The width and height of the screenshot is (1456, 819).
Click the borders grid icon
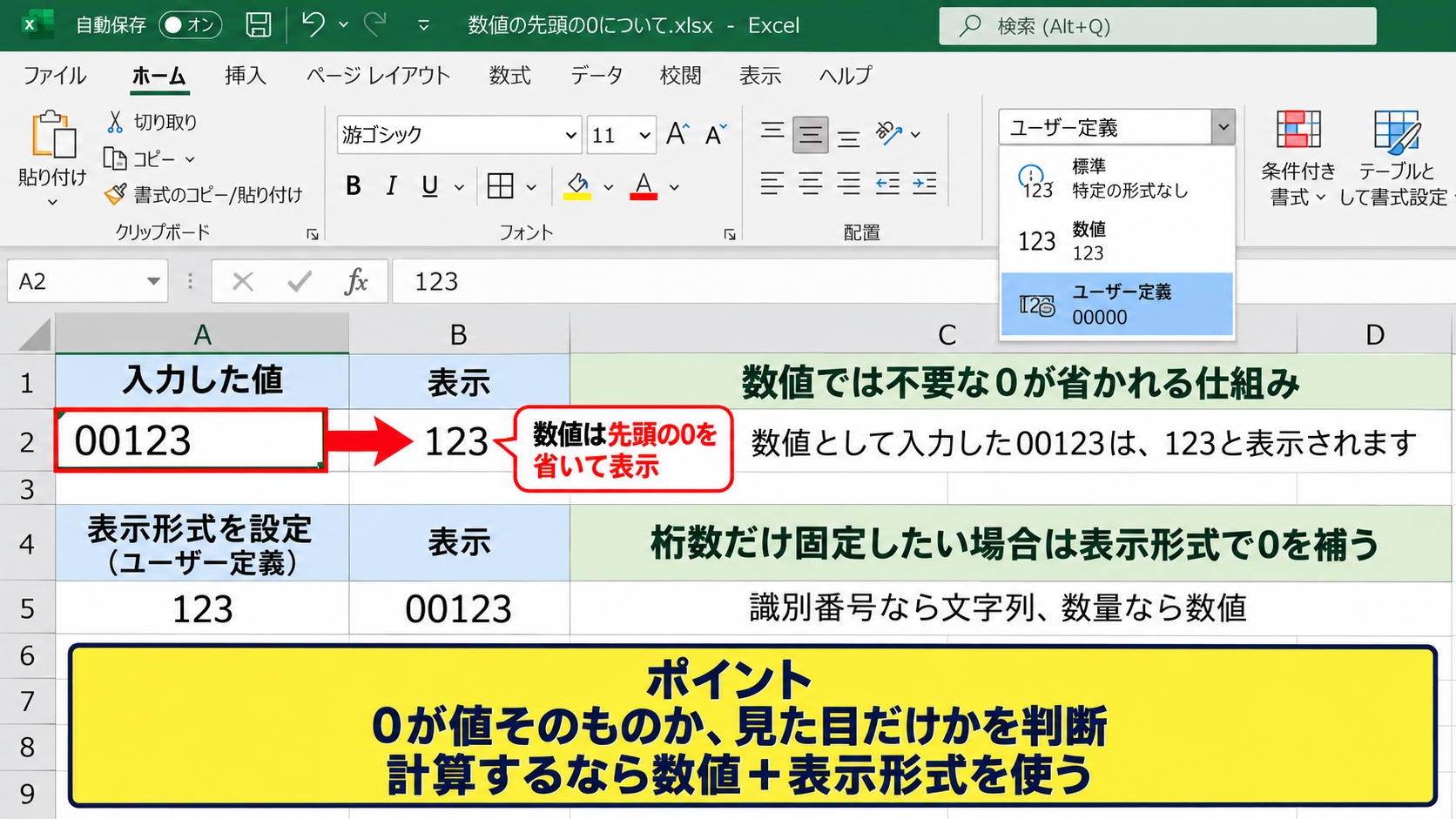[501, 185]
